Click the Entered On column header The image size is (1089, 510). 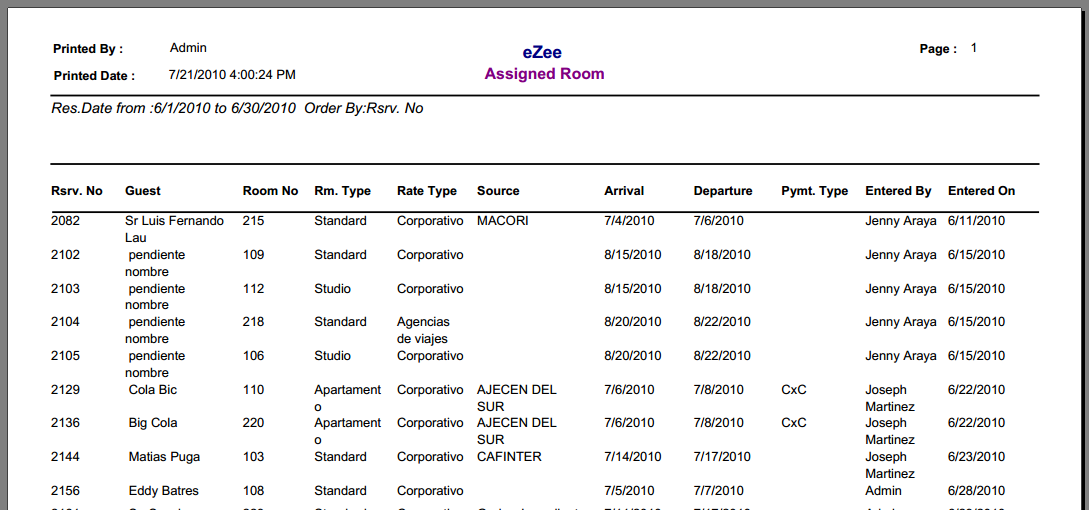981,191
